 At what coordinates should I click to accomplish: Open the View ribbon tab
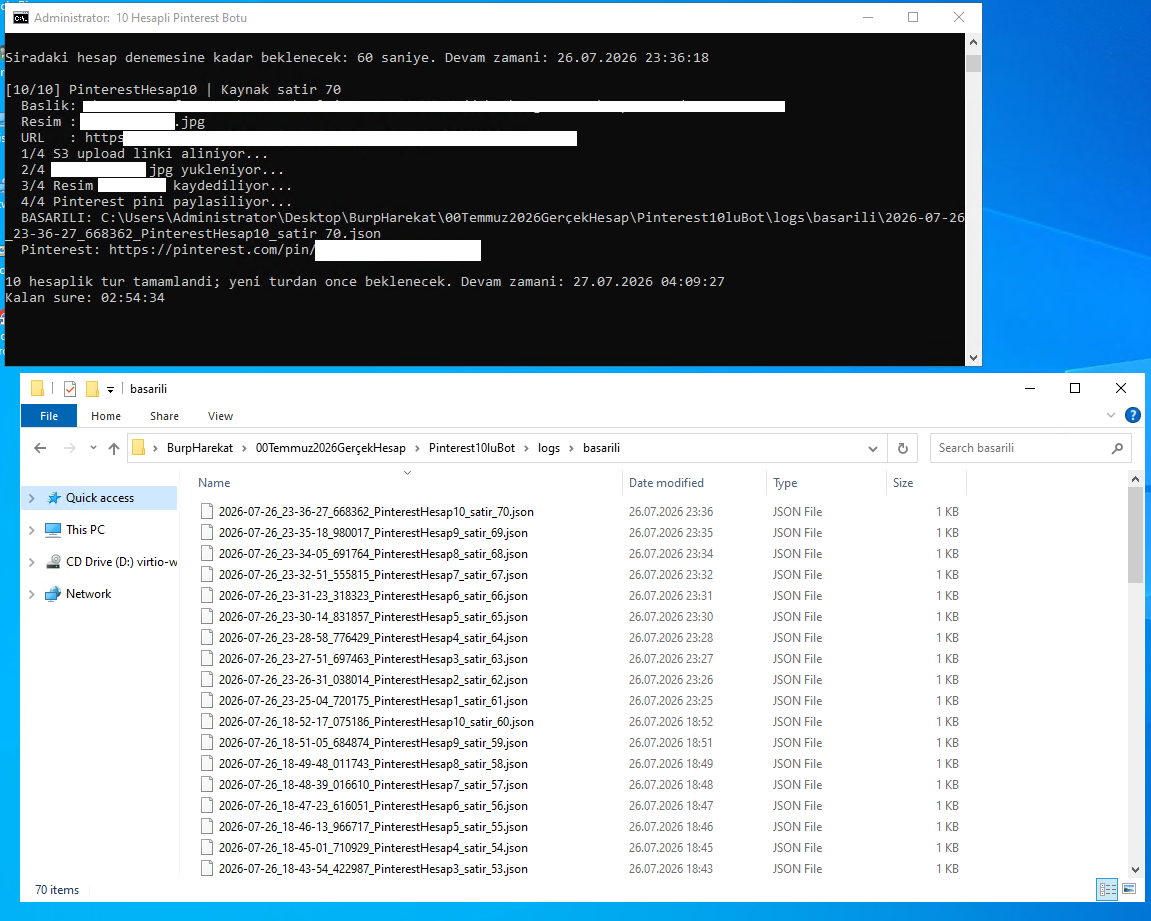pos(220,416)
